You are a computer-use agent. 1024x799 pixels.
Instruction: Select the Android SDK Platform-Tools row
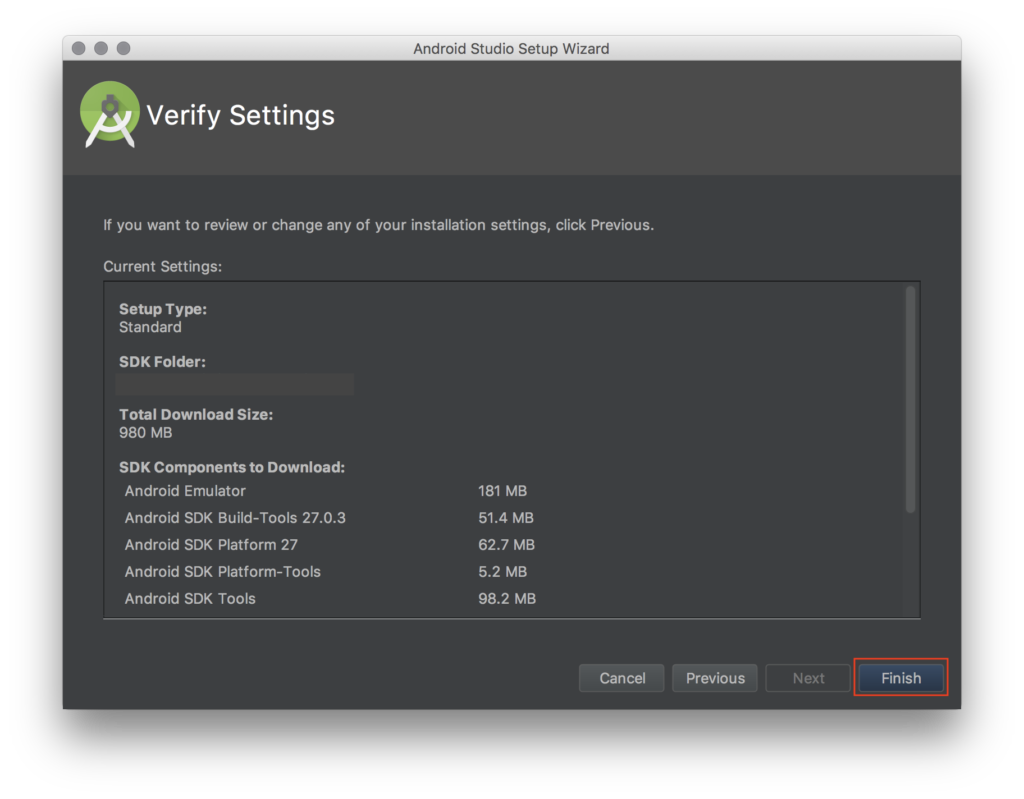327,571
